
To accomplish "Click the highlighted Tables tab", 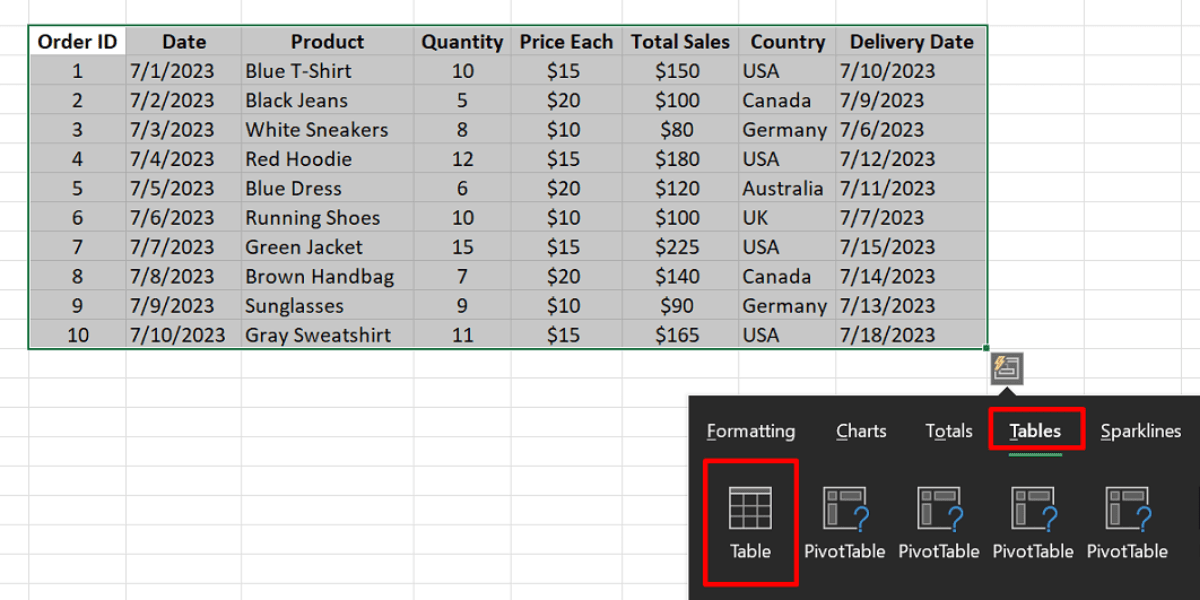I will tap(1035, 431).
